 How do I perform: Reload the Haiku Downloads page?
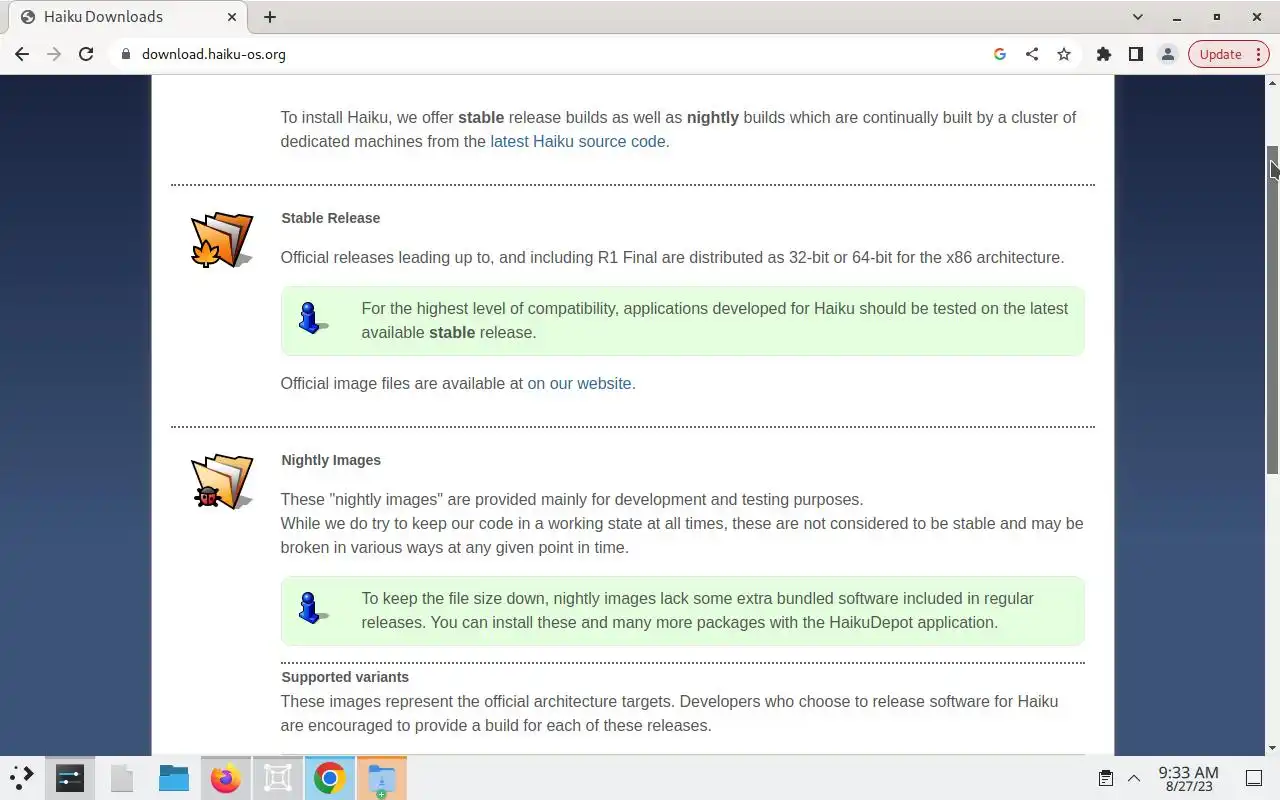tap(86, 54)
